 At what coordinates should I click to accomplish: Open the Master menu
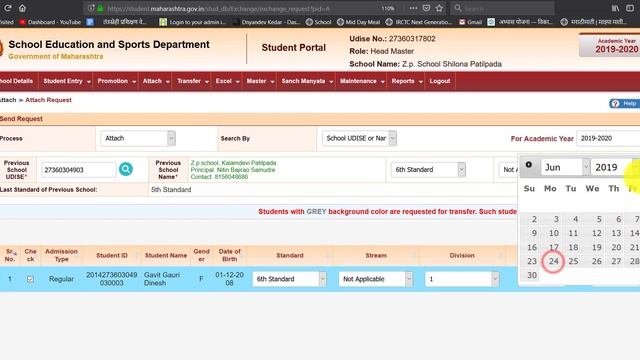pos(260,81)
